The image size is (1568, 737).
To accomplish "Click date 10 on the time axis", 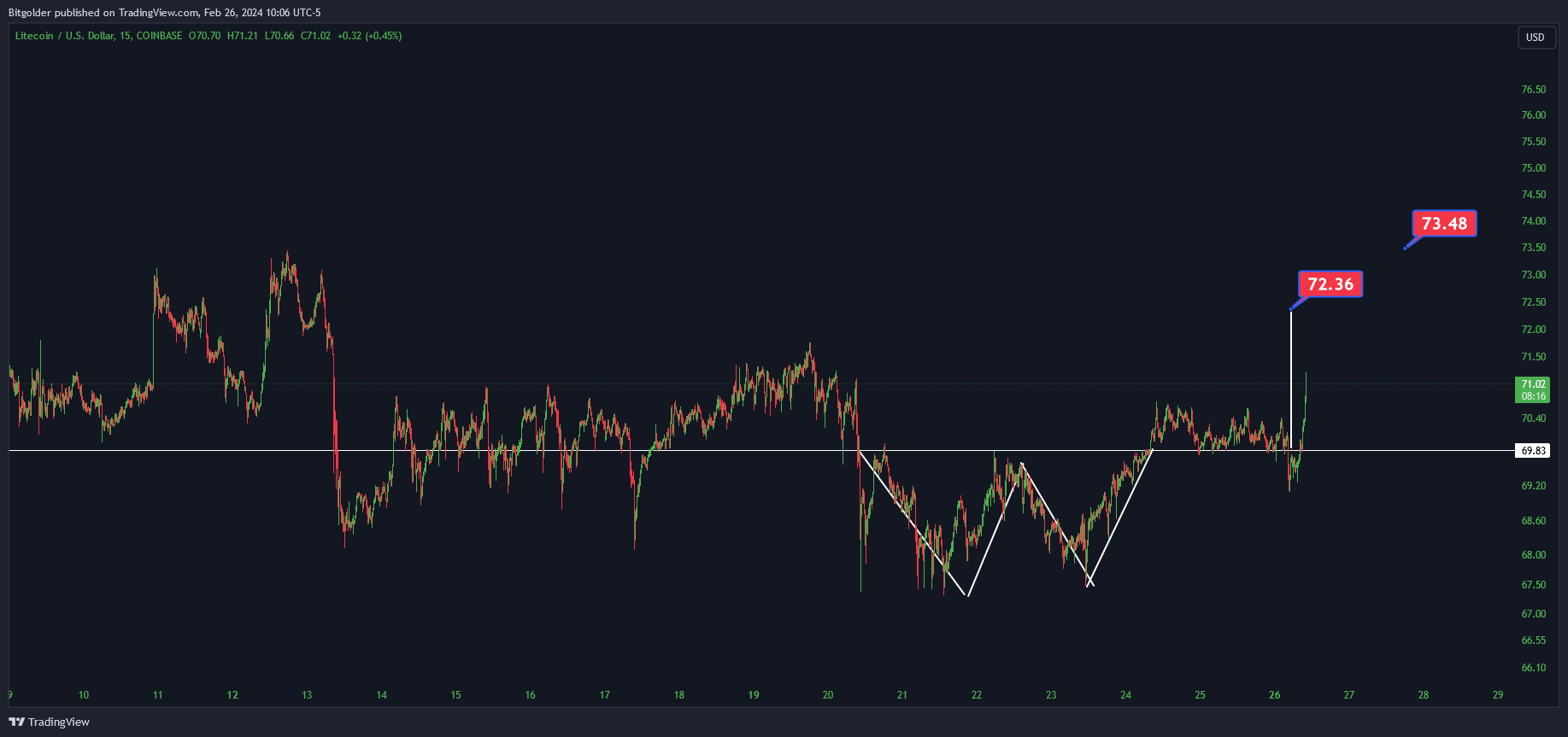I will (x=84, y=695).
